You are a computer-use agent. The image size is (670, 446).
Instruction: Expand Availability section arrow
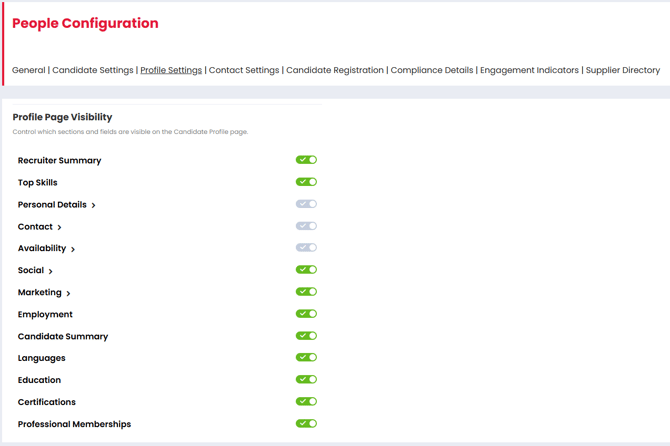pos(73,249)
